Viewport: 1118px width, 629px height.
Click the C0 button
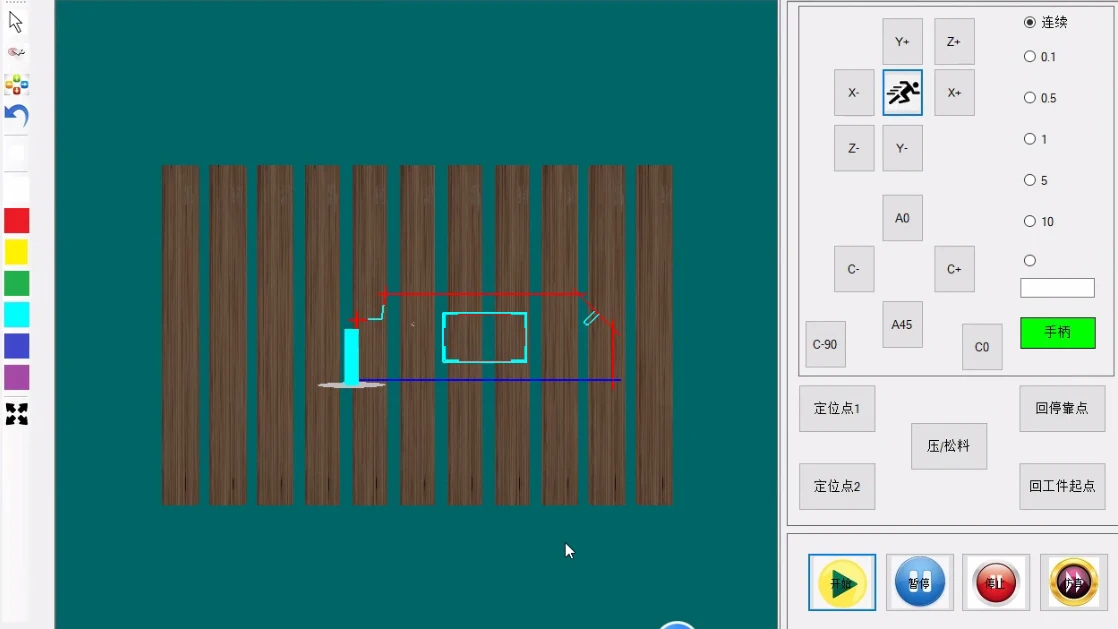[x=982, y=347]
